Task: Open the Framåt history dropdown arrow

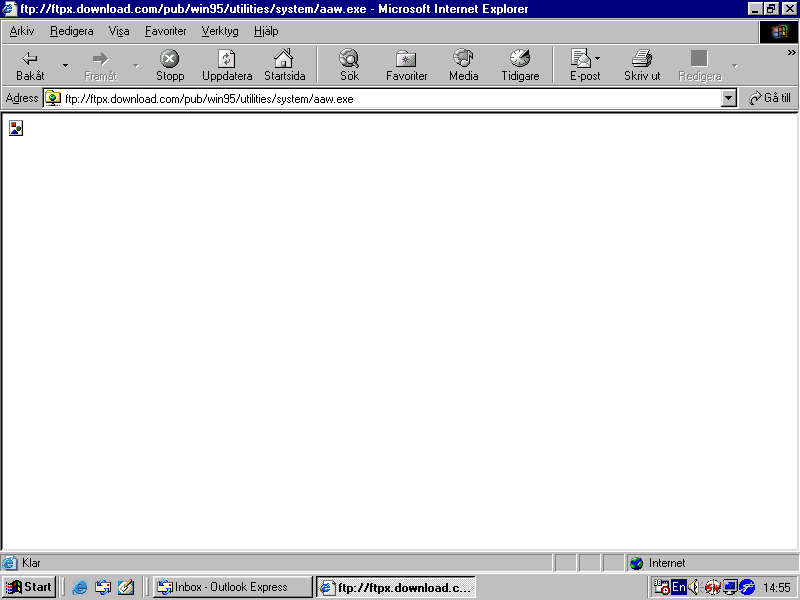Action: (136, 65)
